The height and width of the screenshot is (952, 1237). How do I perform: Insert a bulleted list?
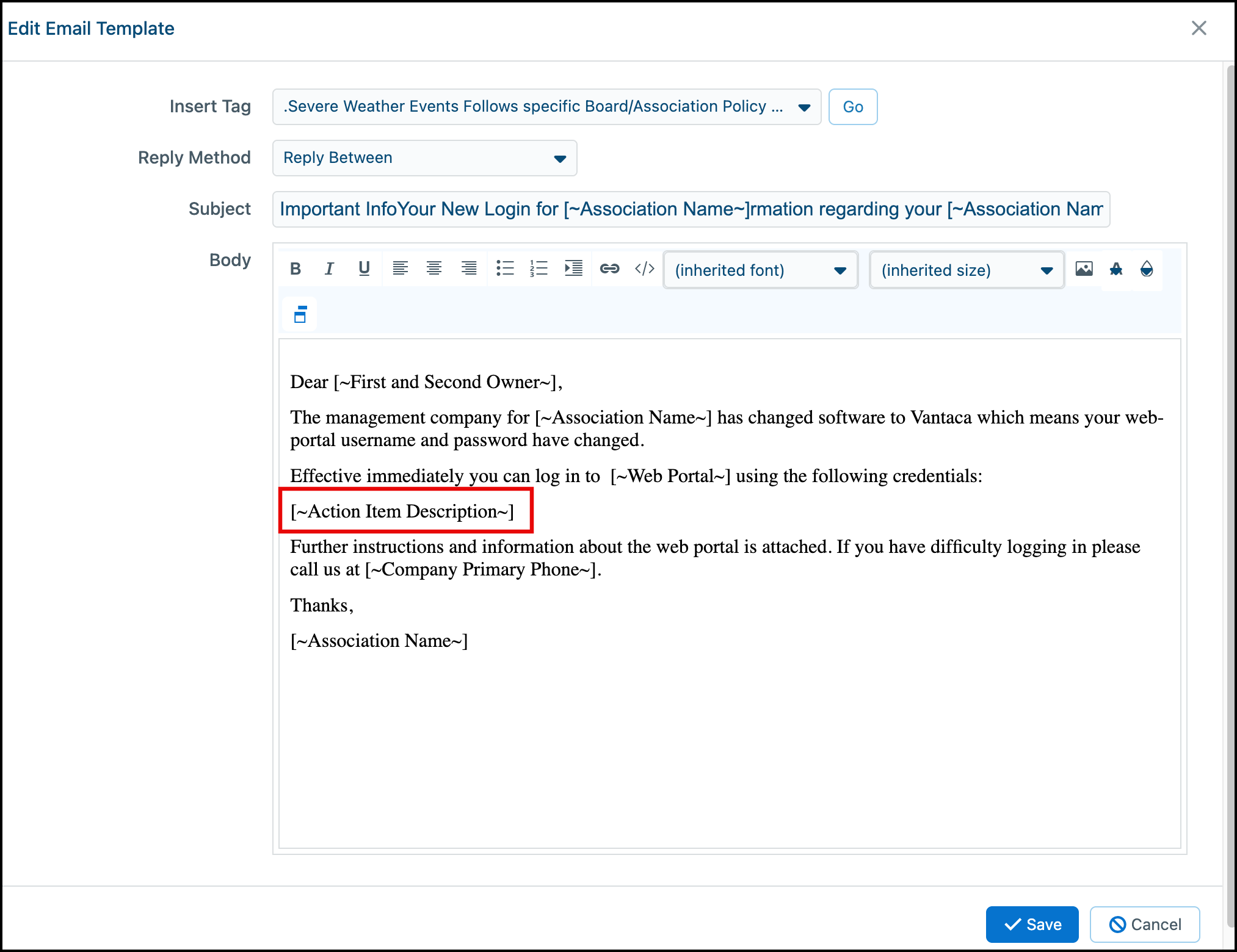tap(505, 269)
